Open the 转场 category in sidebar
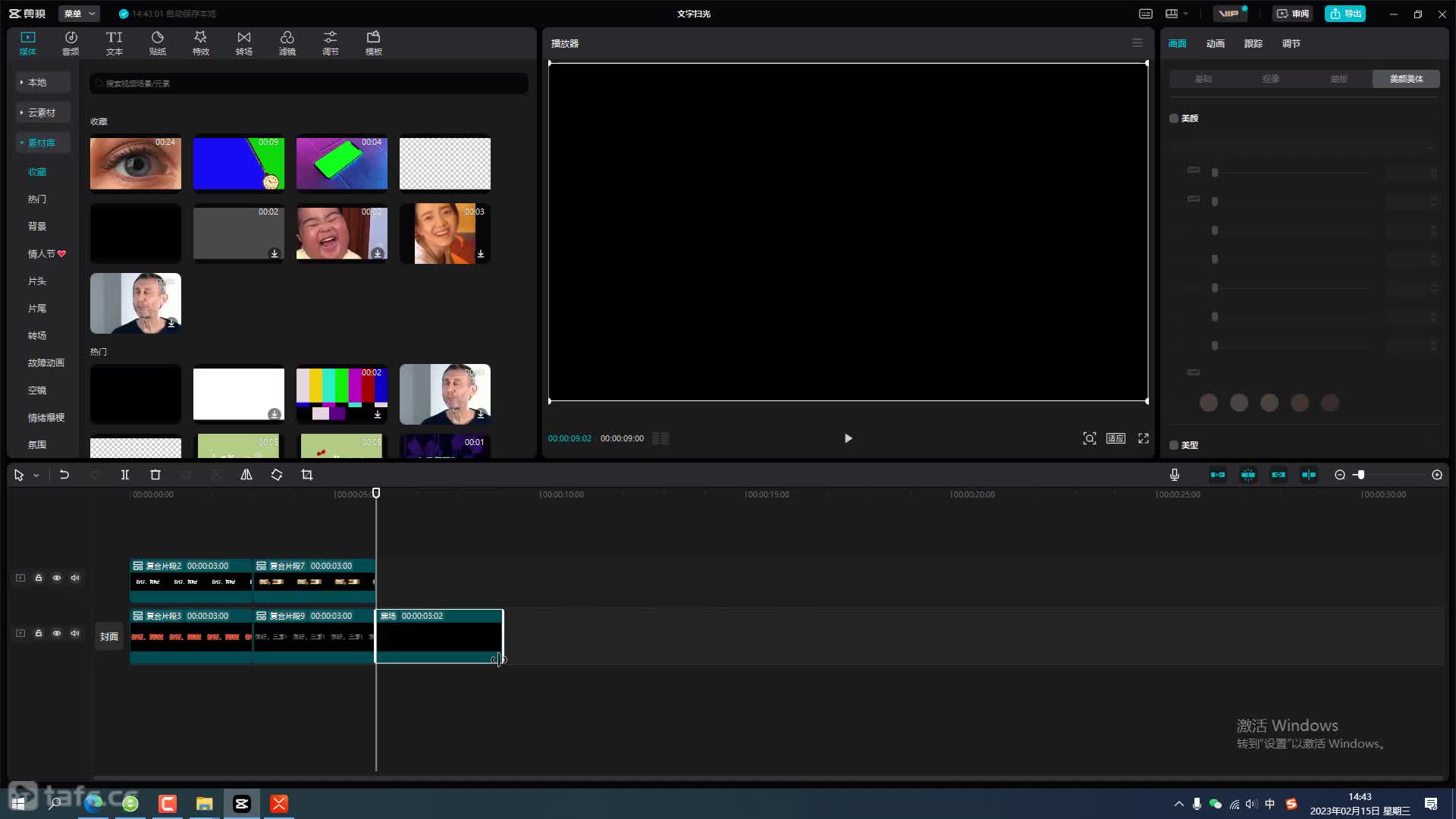Screen dimensions: 1456x819 coord(37,335)
